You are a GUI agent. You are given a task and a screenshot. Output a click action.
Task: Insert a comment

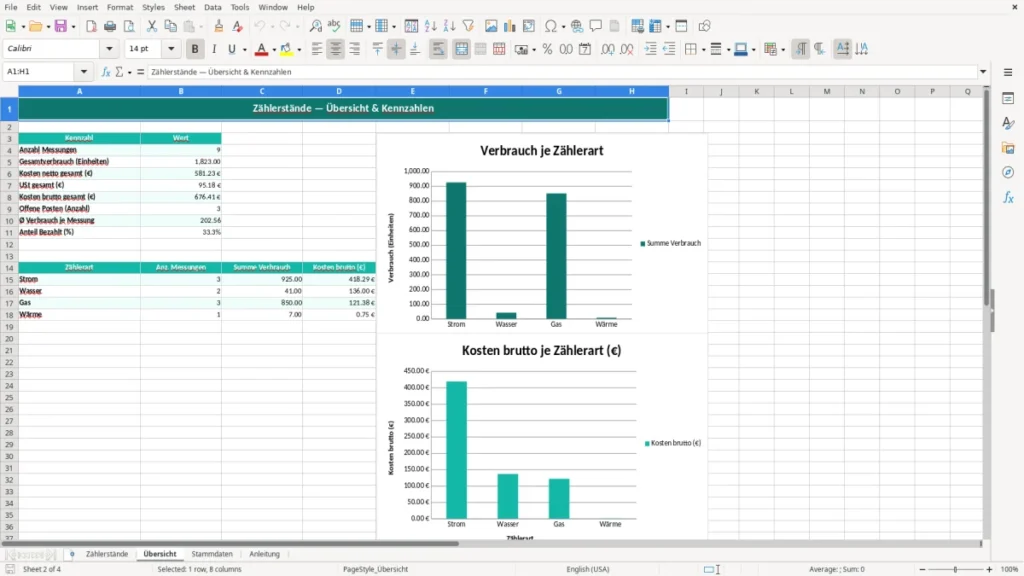coord(596,26)
